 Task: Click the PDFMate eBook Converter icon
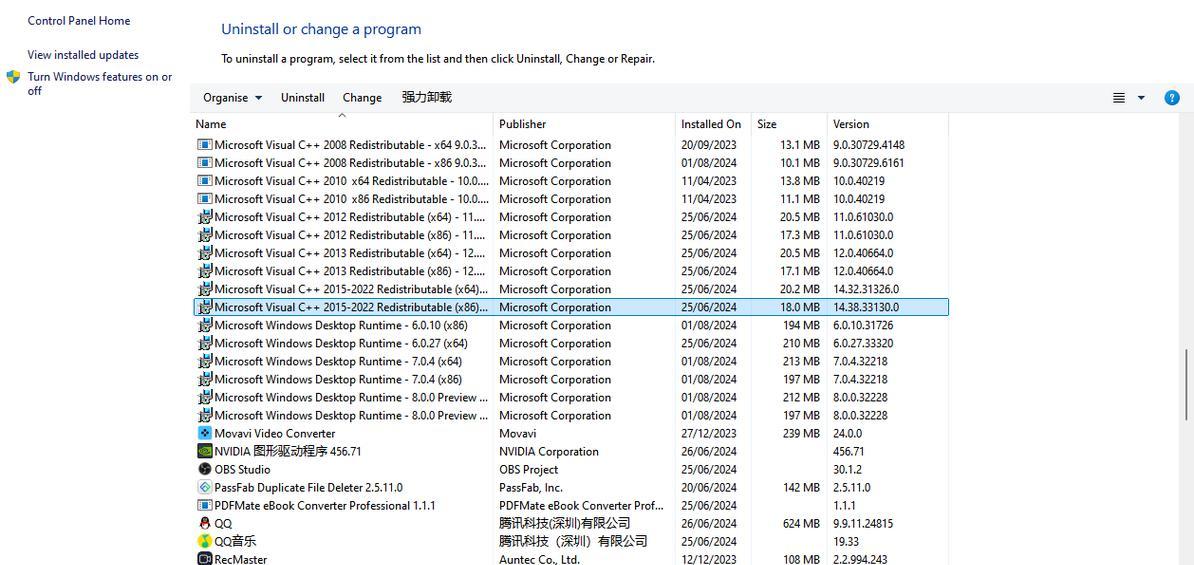coord(205,505)
